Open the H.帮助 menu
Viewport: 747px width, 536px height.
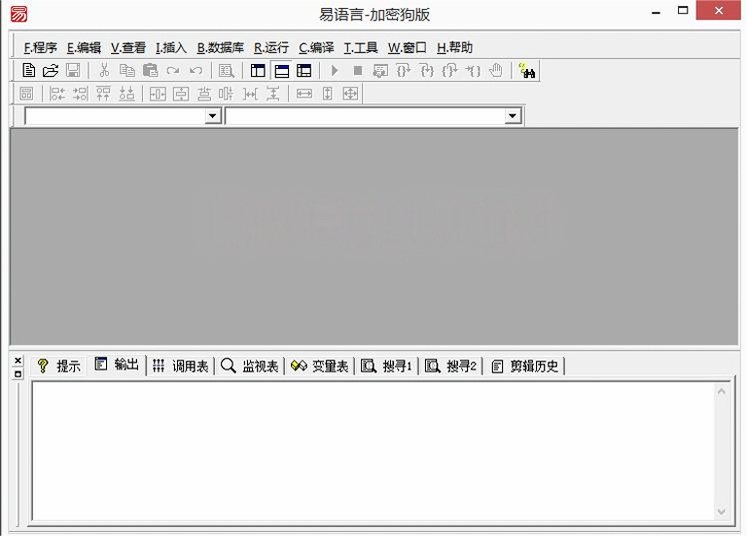[x=454, y=48]
